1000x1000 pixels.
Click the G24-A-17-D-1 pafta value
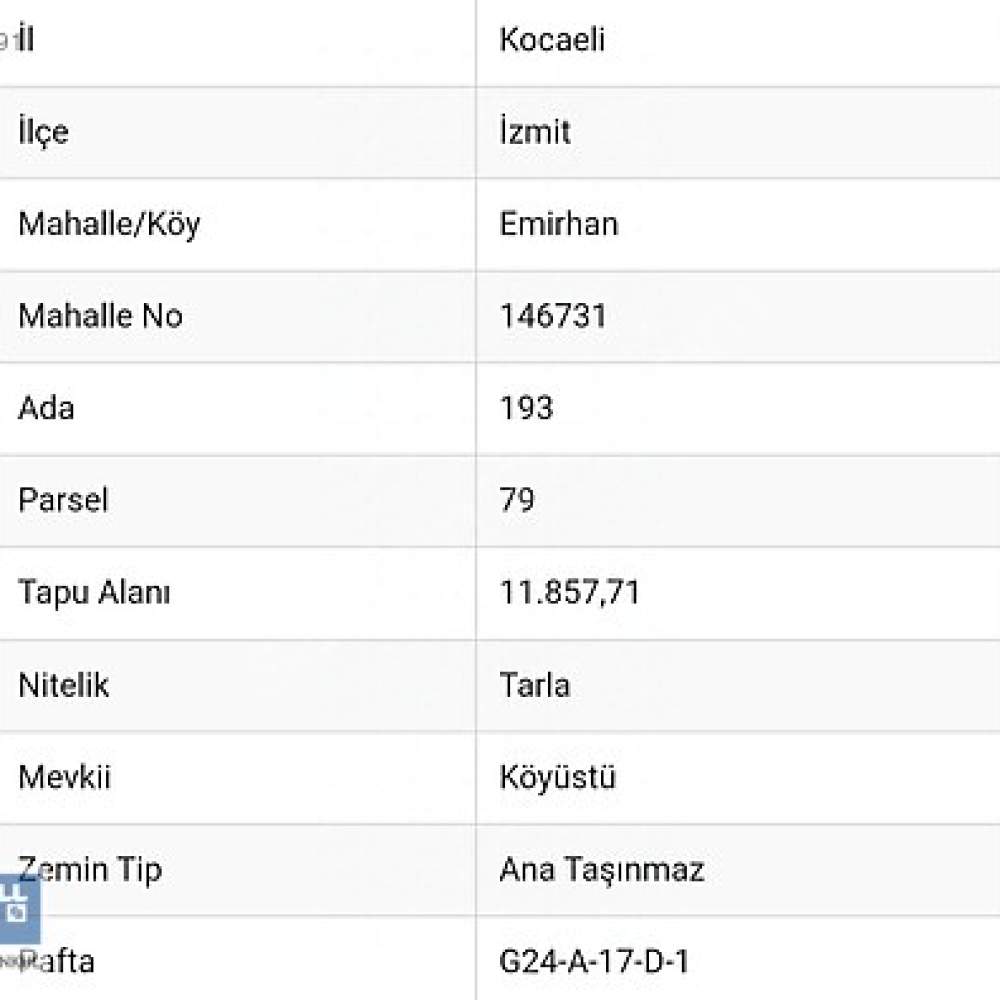pos(594,961)
